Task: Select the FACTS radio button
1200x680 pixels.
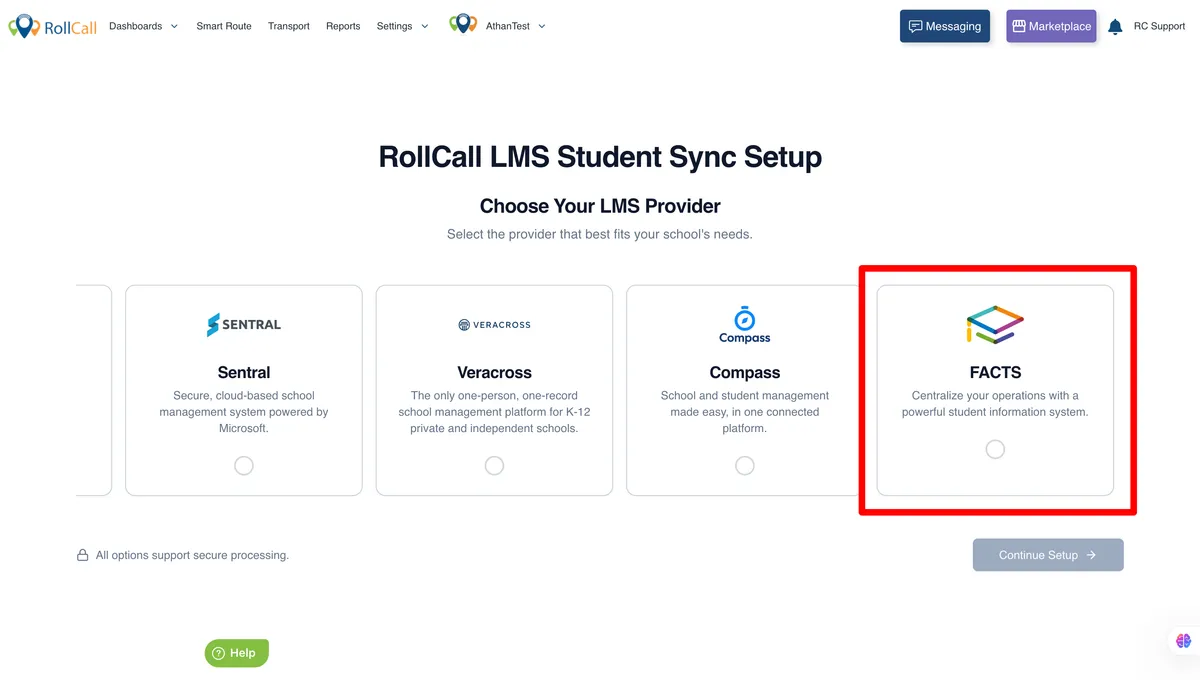Action: 995,450
